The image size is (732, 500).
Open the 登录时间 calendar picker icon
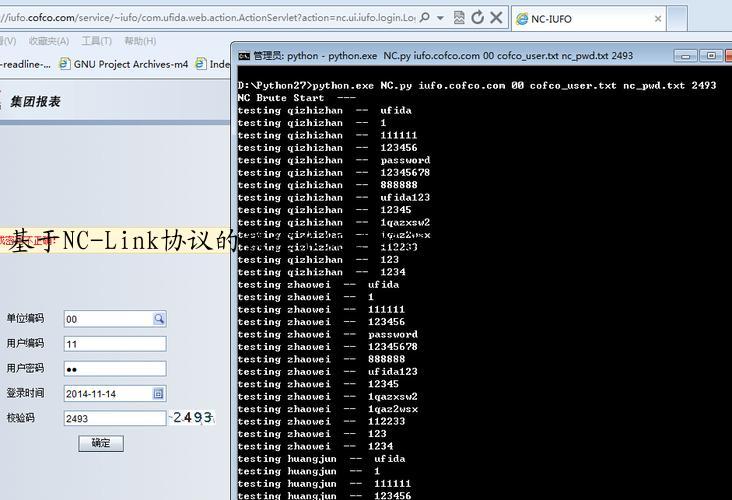(158, 394)
